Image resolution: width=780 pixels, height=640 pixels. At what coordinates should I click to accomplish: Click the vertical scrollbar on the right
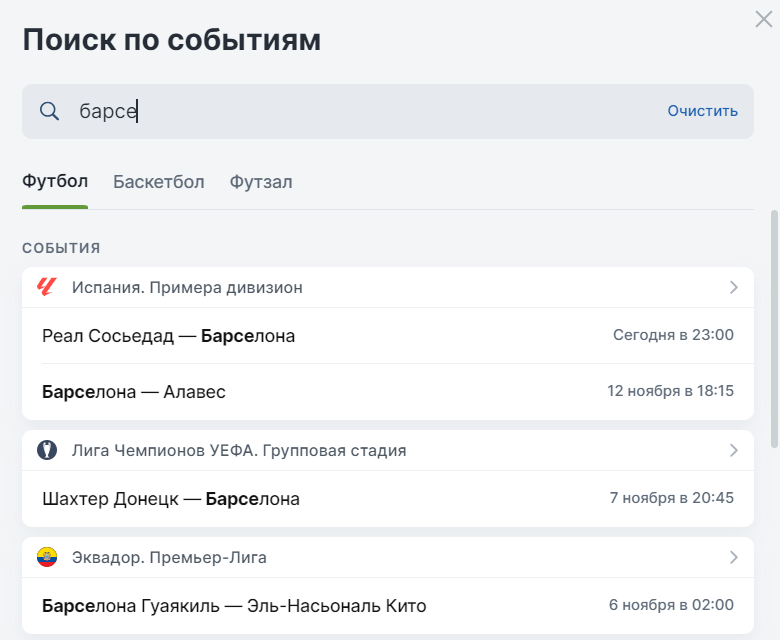pos(774,329)
